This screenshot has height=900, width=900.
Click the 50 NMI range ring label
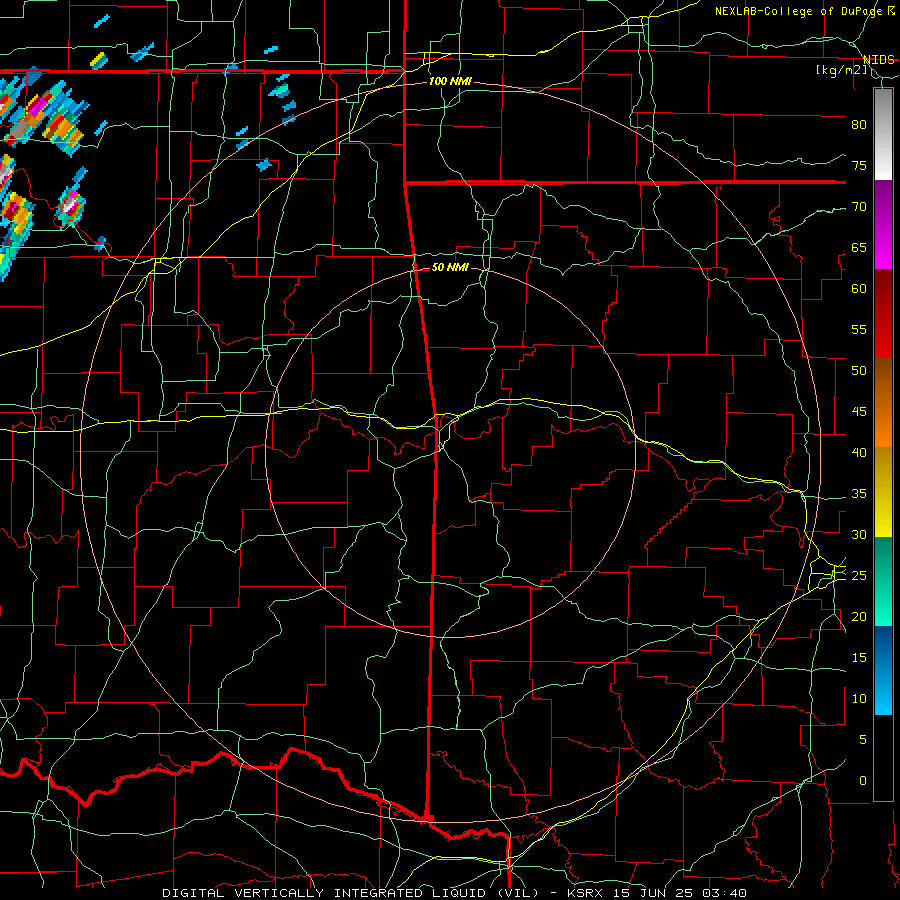click(x=450, y=267)
